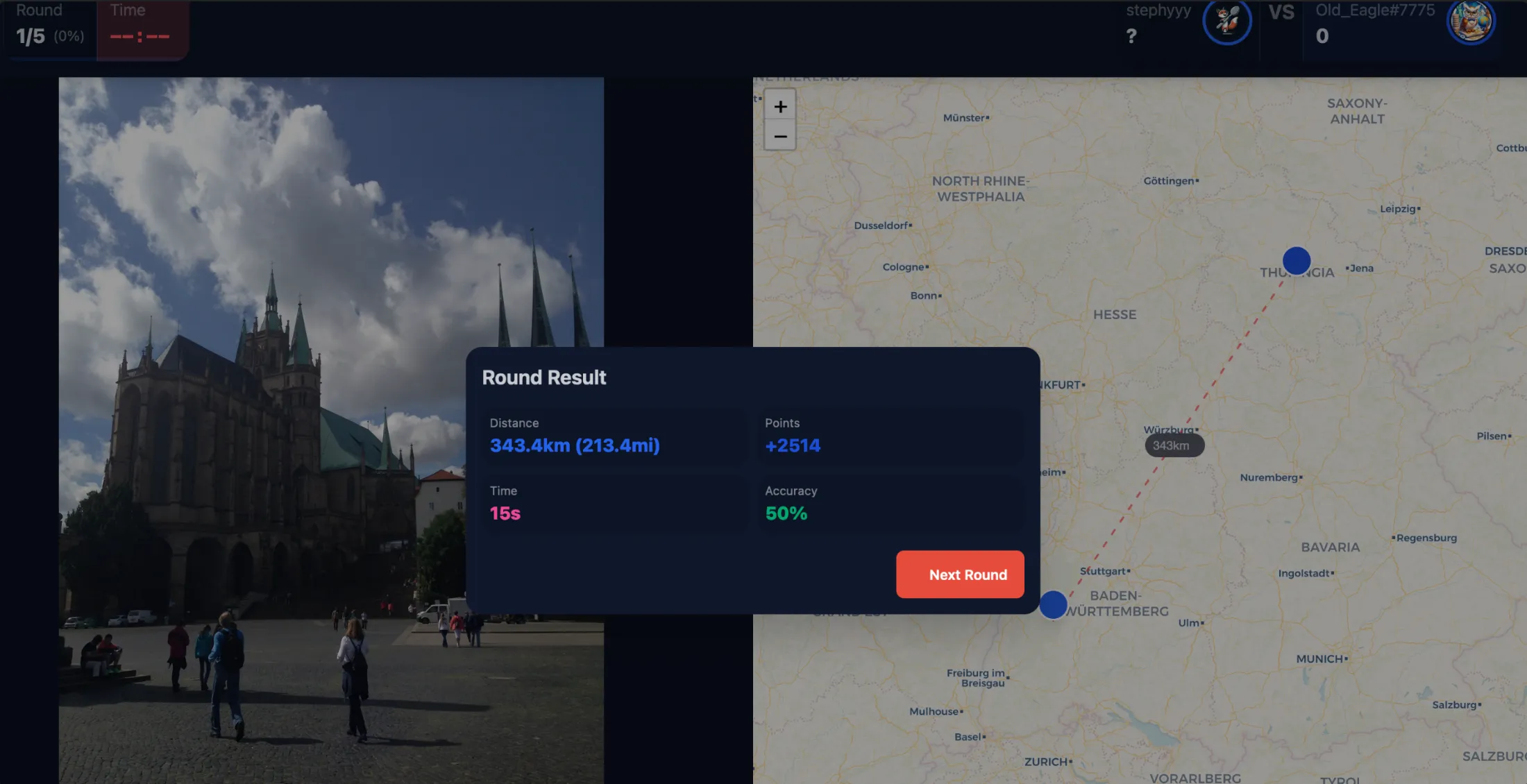This screenshot has height=784, width=1527.
Task: Click the Cologne city label on map
Action: pos(903,267)
